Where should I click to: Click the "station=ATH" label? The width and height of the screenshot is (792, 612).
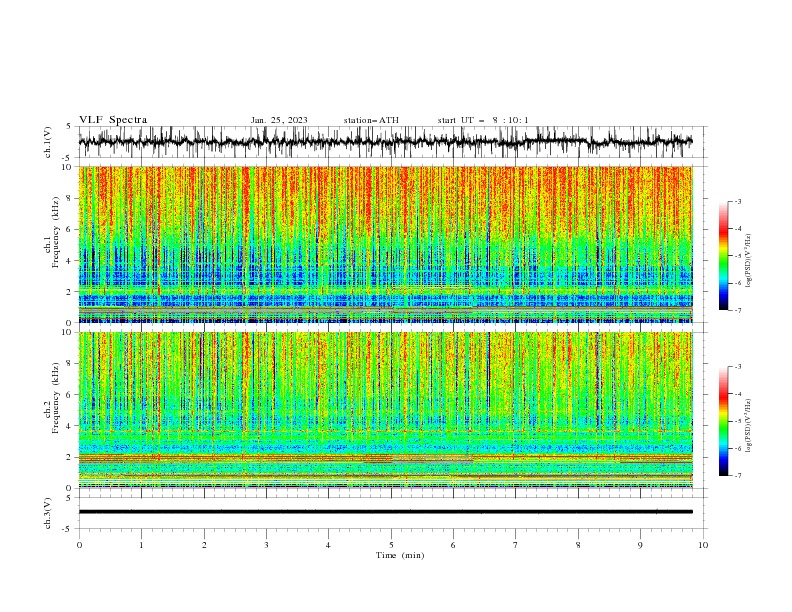point(371,120)
